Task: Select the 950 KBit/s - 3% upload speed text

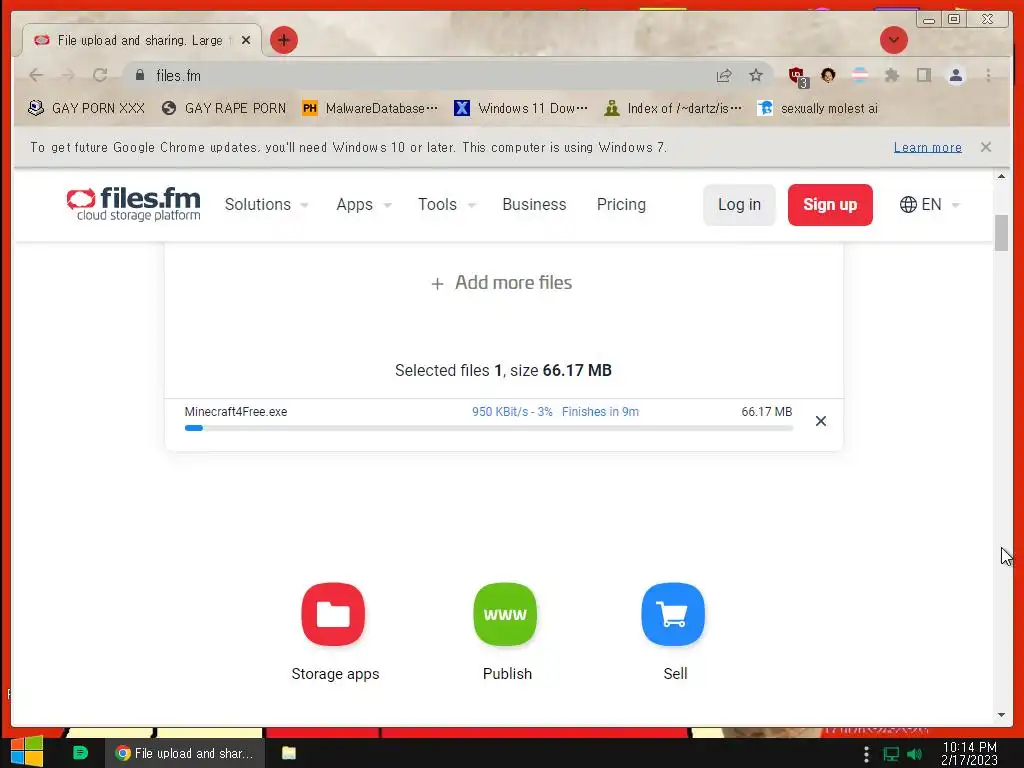Action: [512, 411]
